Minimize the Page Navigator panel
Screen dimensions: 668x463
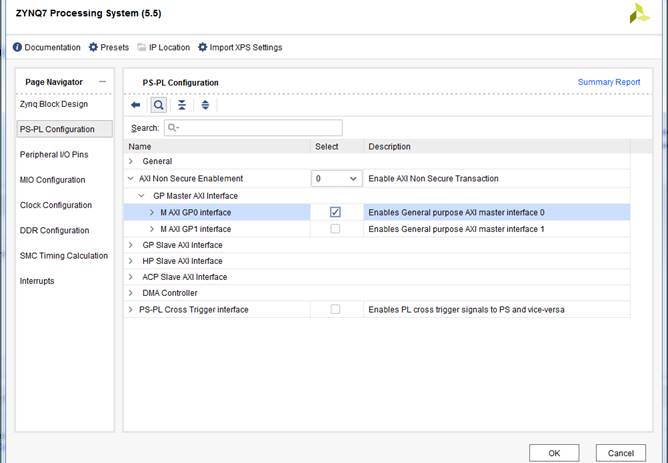[102, 81]
